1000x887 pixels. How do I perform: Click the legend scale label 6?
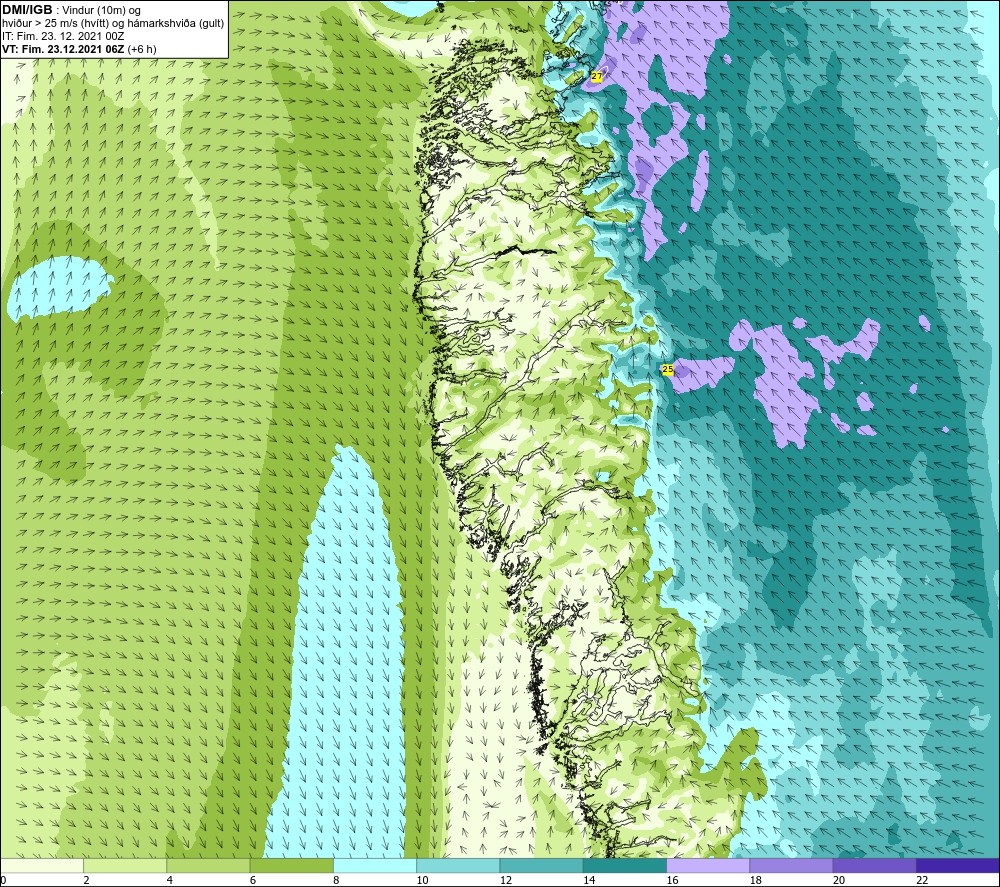tap(253, 880)
